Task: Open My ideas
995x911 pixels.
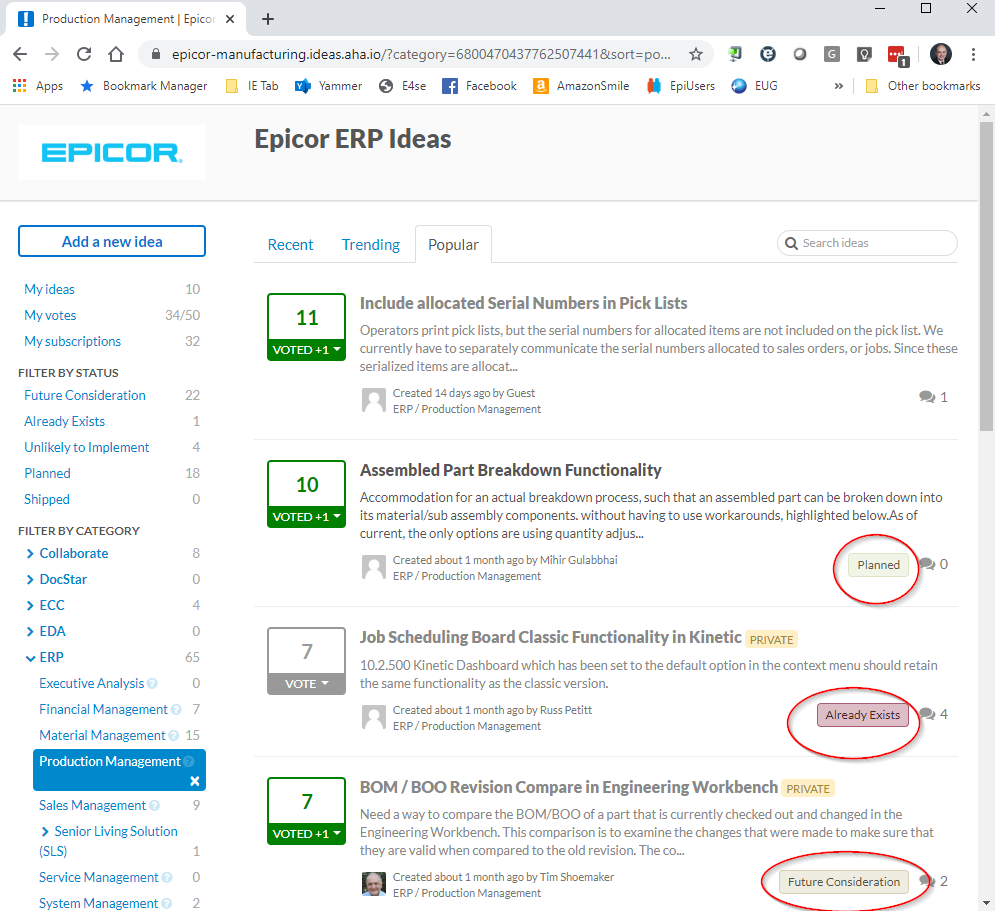Action: [x=49, y=289]
